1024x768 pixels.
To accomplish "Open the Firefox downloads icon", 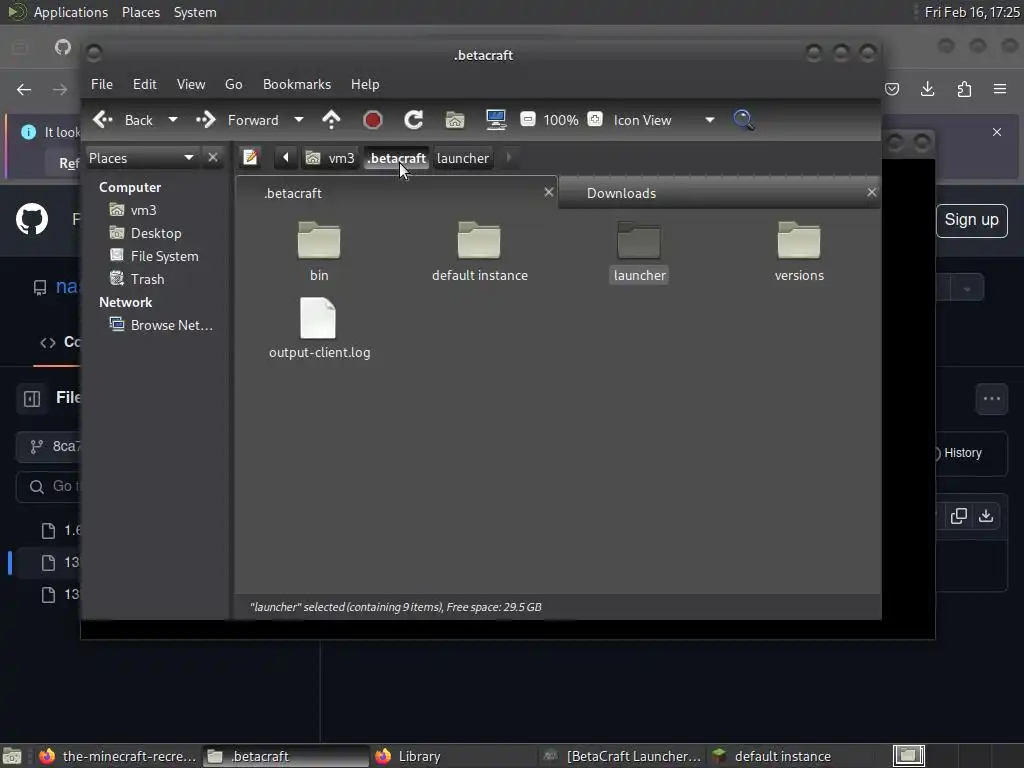I will click(x=927, y=89).
